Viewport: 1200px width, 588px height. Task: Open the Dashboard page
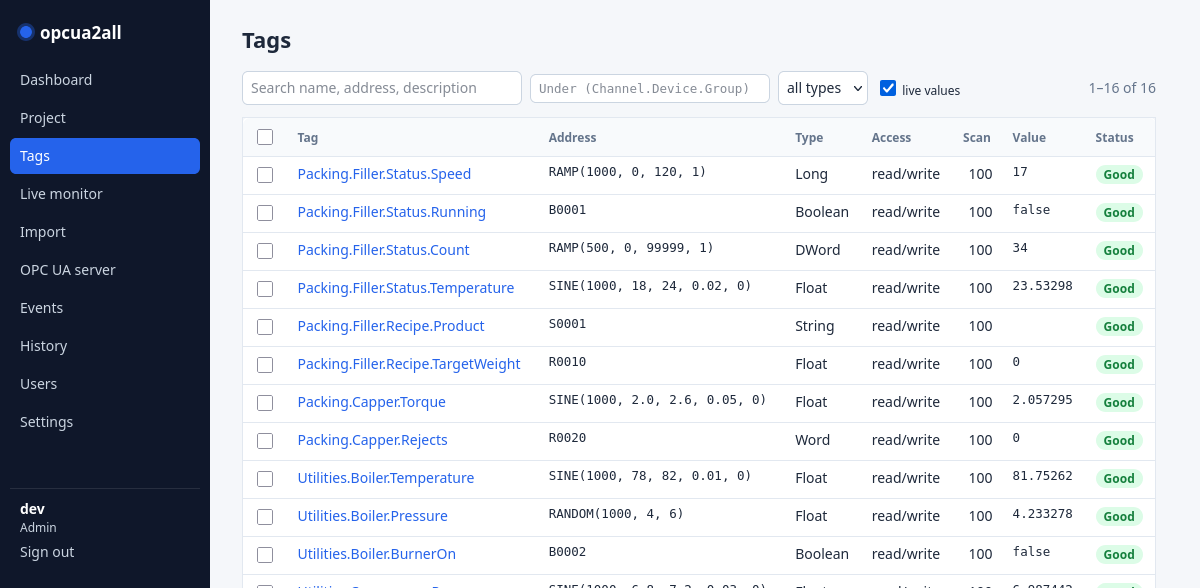pyautogui.click(x=105, y=80)
